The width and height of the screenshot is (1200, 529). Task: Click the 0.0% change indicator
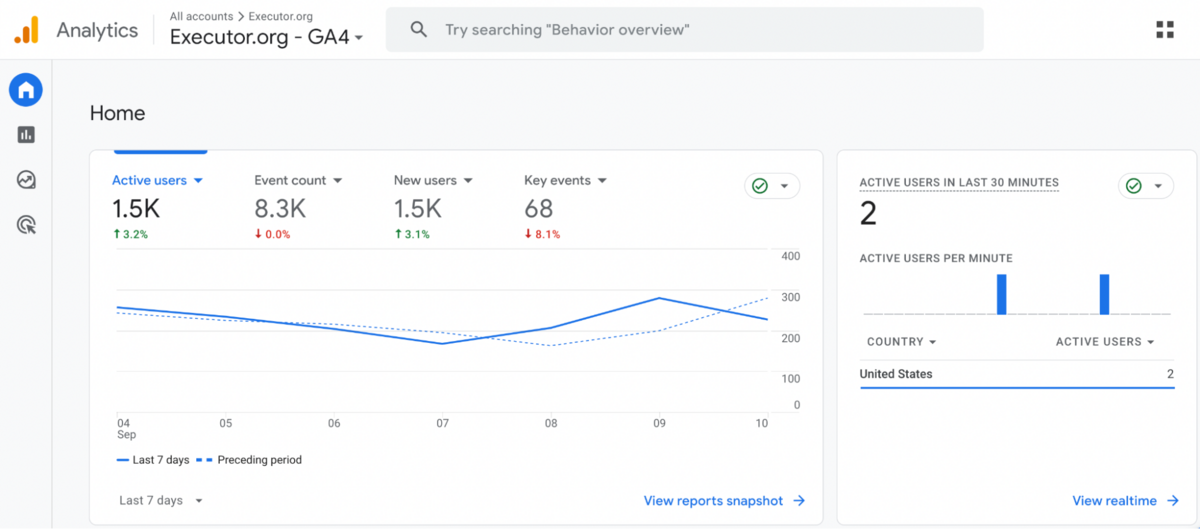tap(273, 234)
